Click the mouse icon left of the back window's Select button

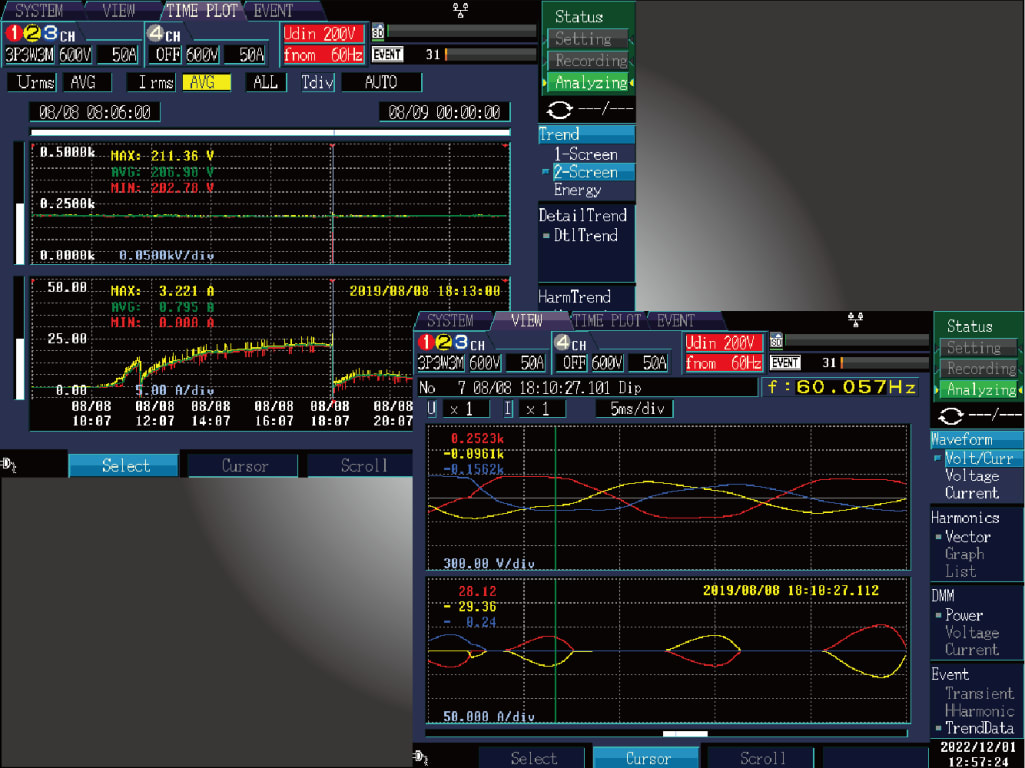(9, 465)
